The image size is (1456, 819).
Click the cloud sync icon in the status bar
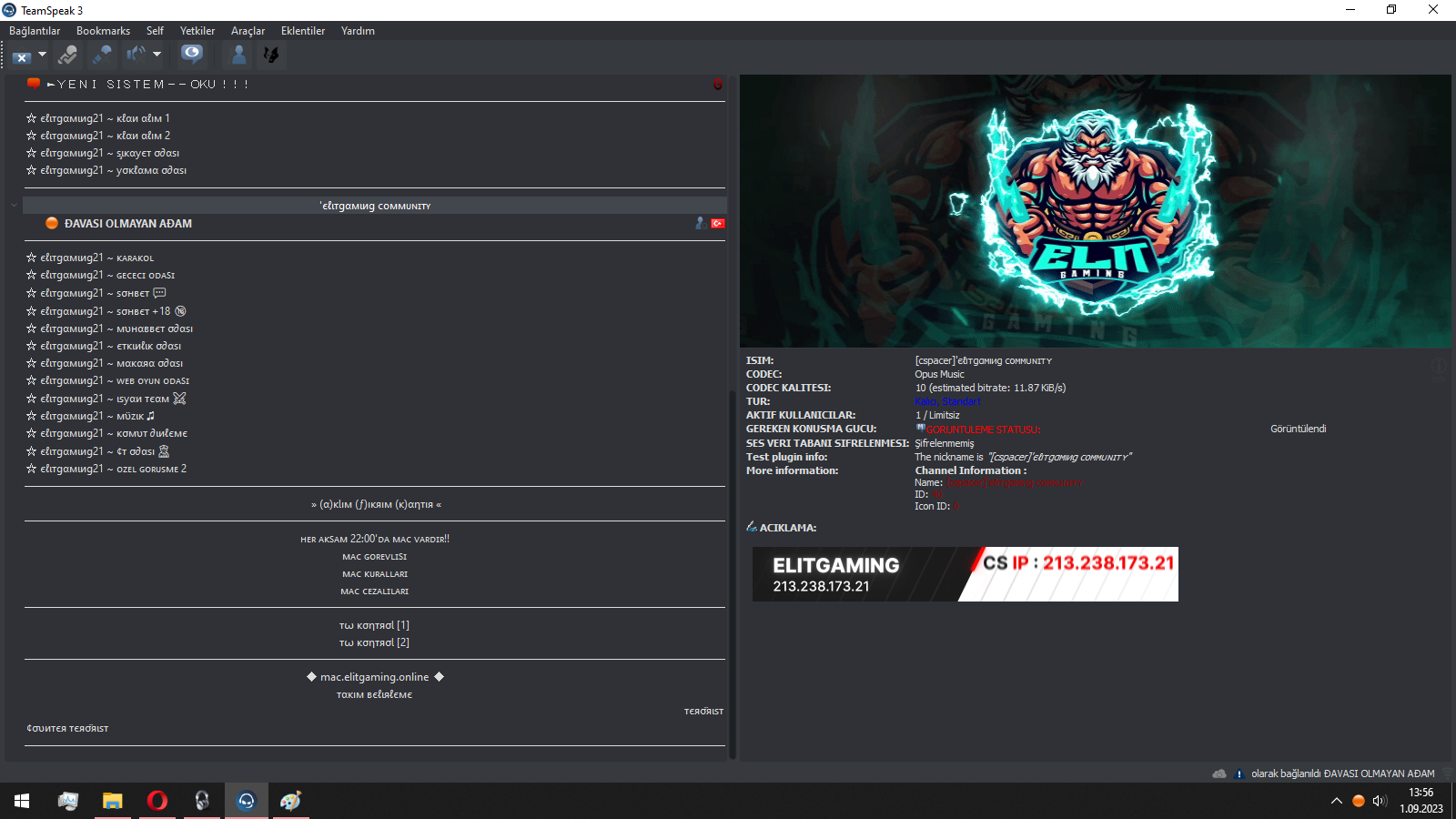click(1219, 773)
